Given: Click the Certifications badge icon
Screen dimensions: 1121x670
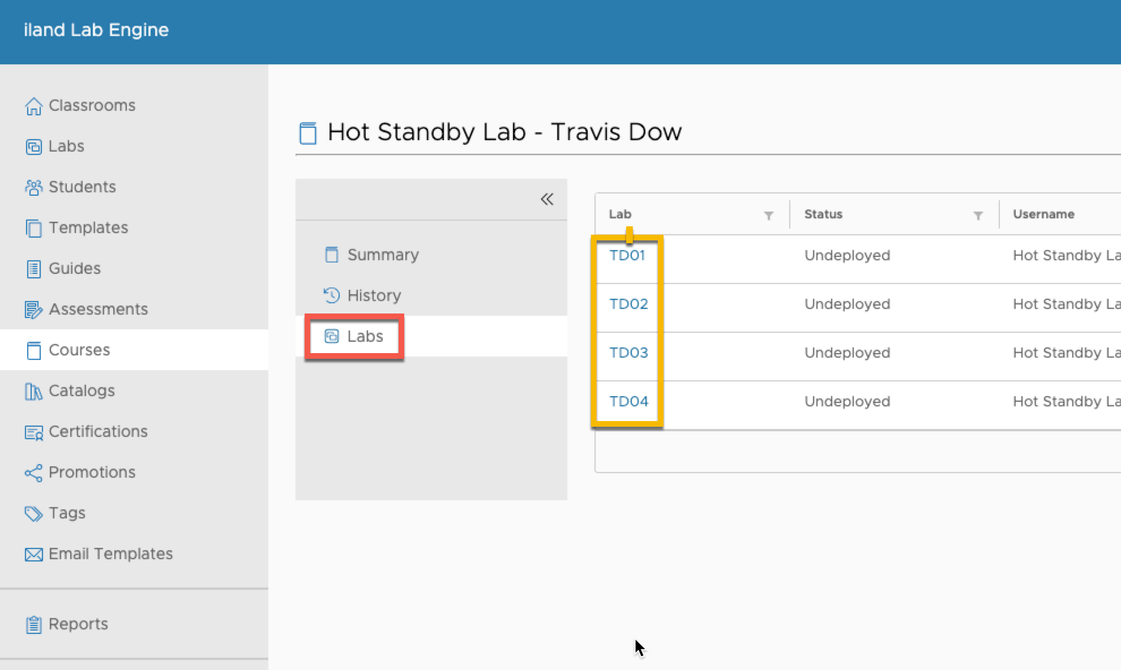Looking at the screenshot, I should pos(34,432).
